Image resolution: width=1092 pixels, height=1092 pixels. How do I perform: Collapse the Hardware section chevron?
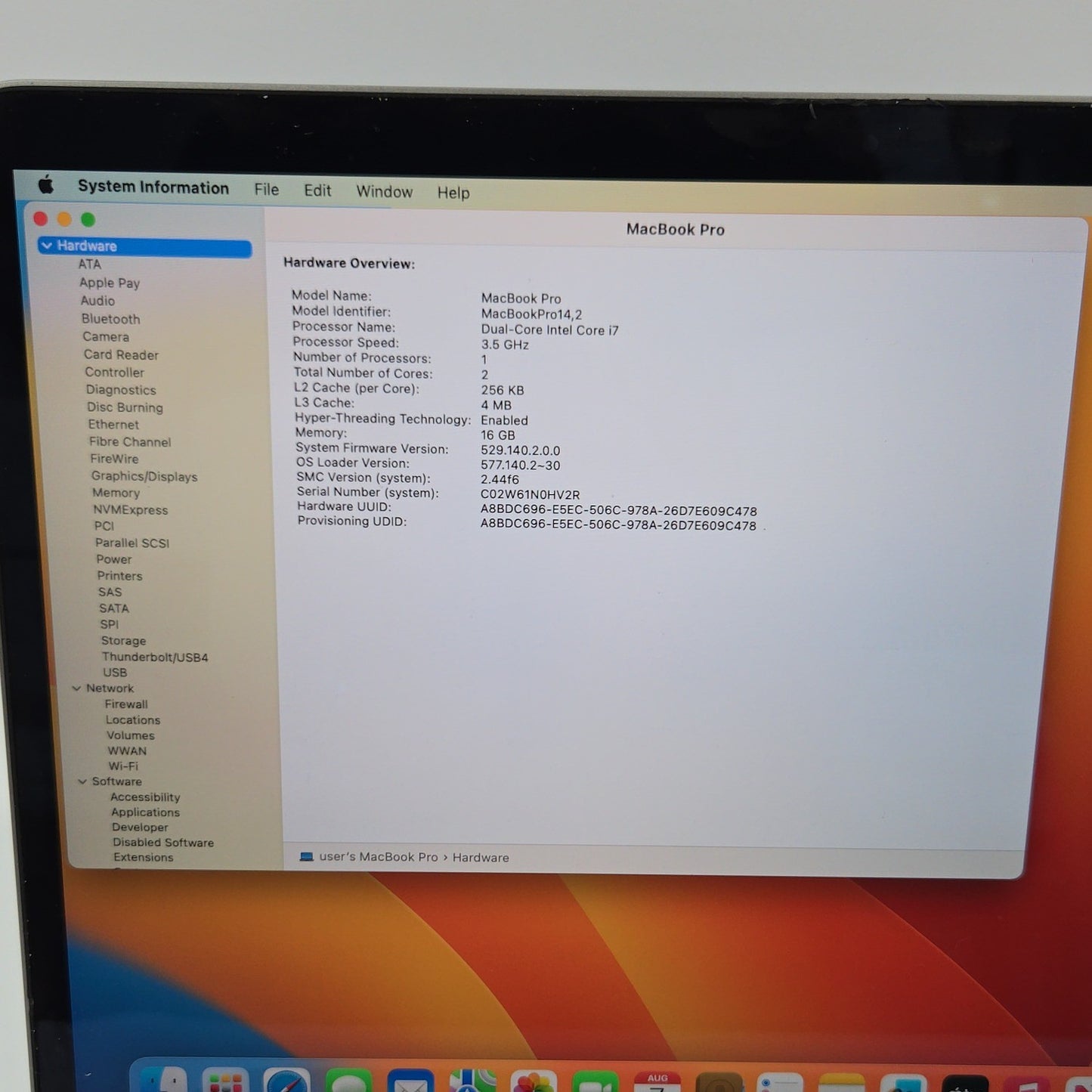[47, 246]
